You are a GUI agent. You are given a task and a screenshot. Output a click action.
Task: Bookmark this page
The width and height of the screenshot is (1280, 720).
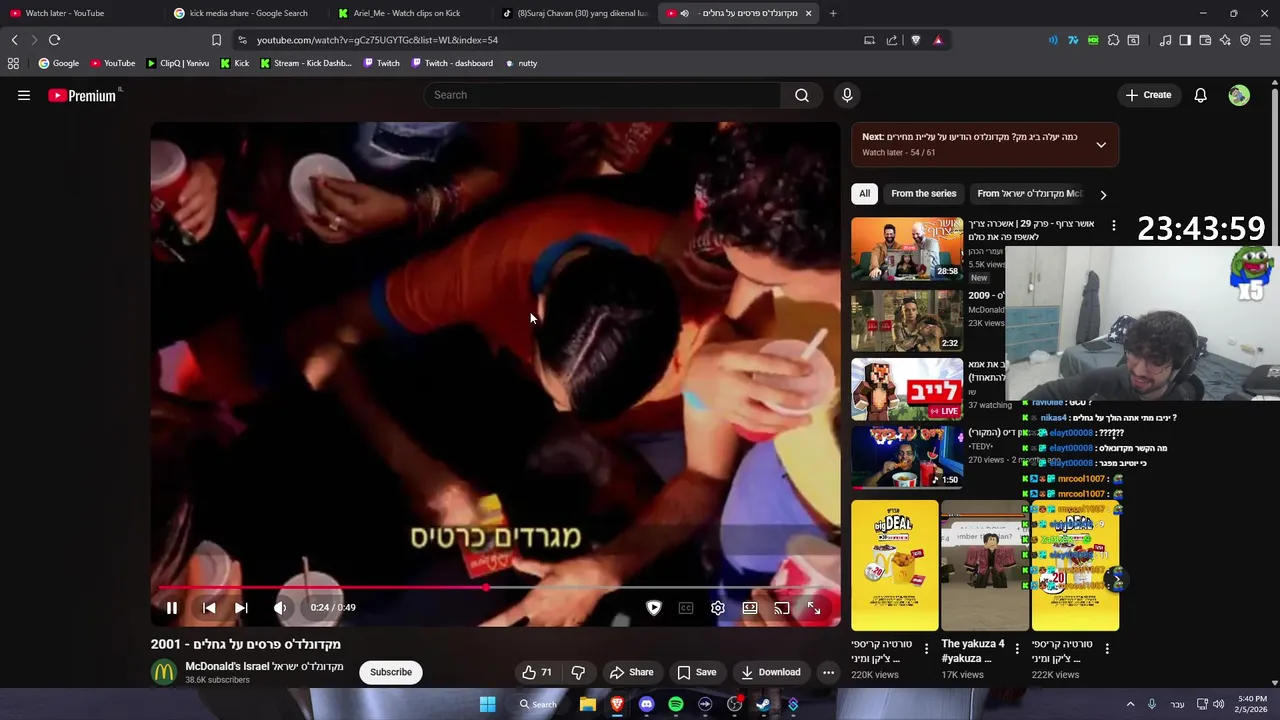[x=216, y=40]
